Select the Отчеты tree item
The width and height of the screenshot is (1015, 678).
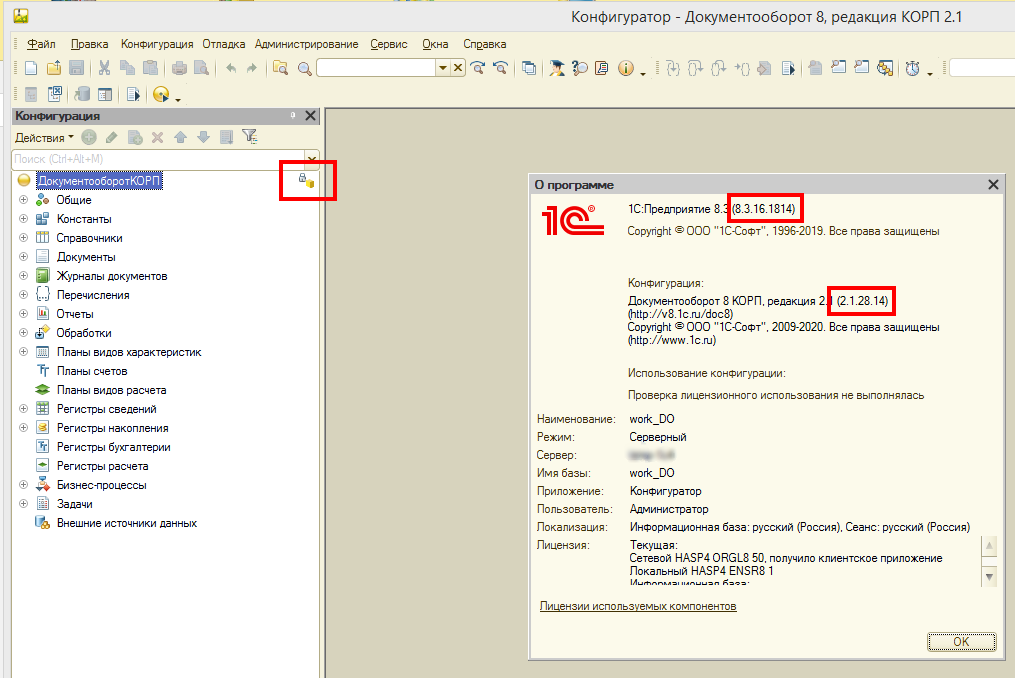[75, 314]
